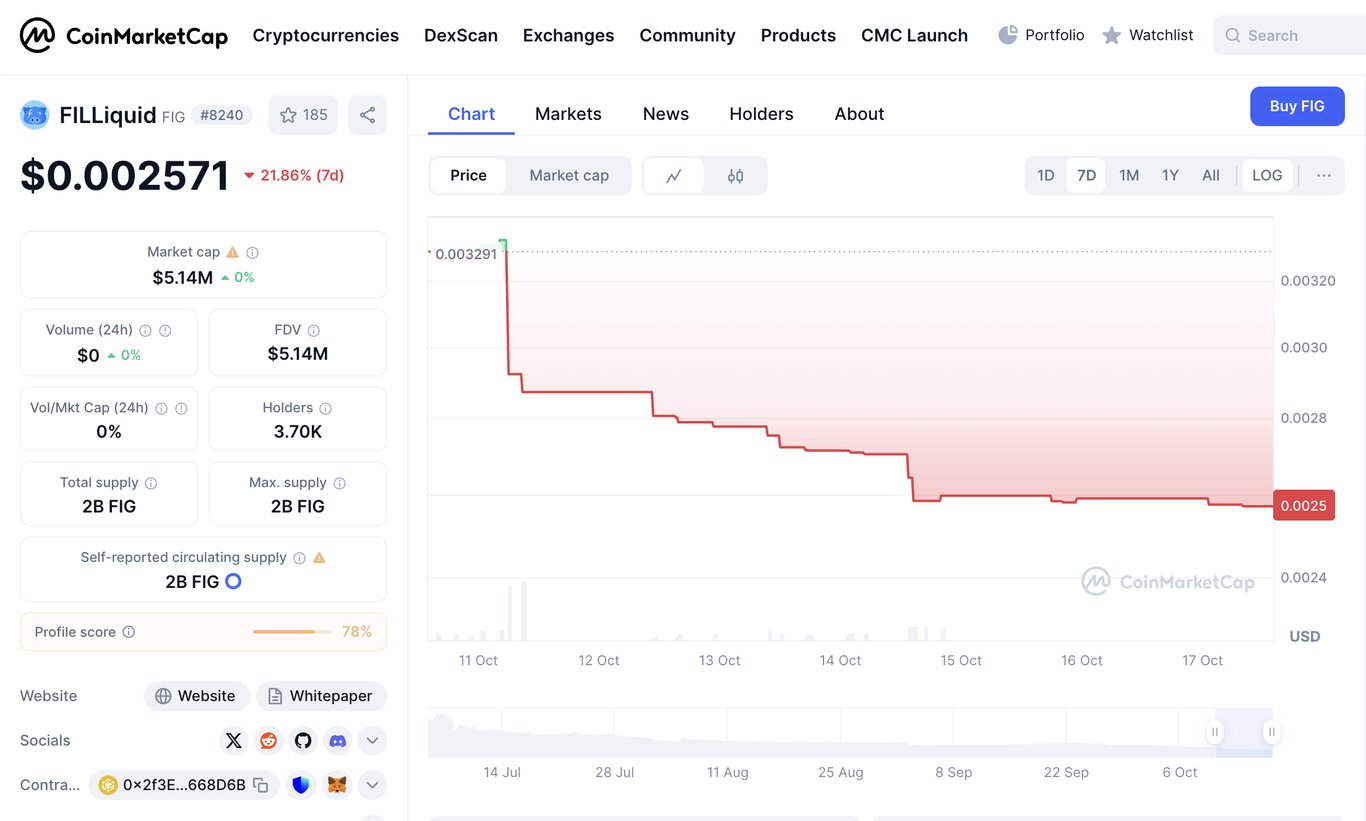Switch chart data to Market cap

[x=568, y=176]
